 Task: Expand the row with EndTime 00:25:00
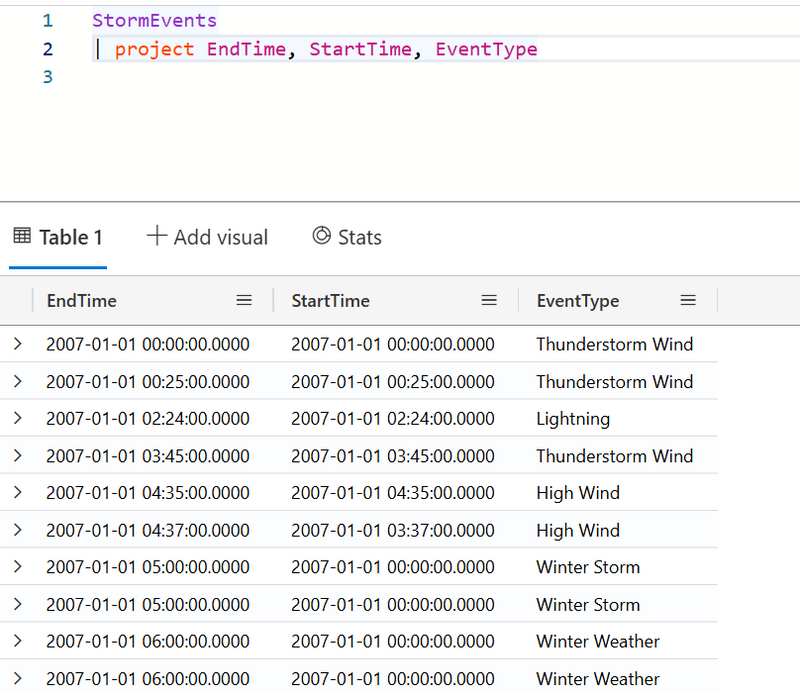point(18,381)
